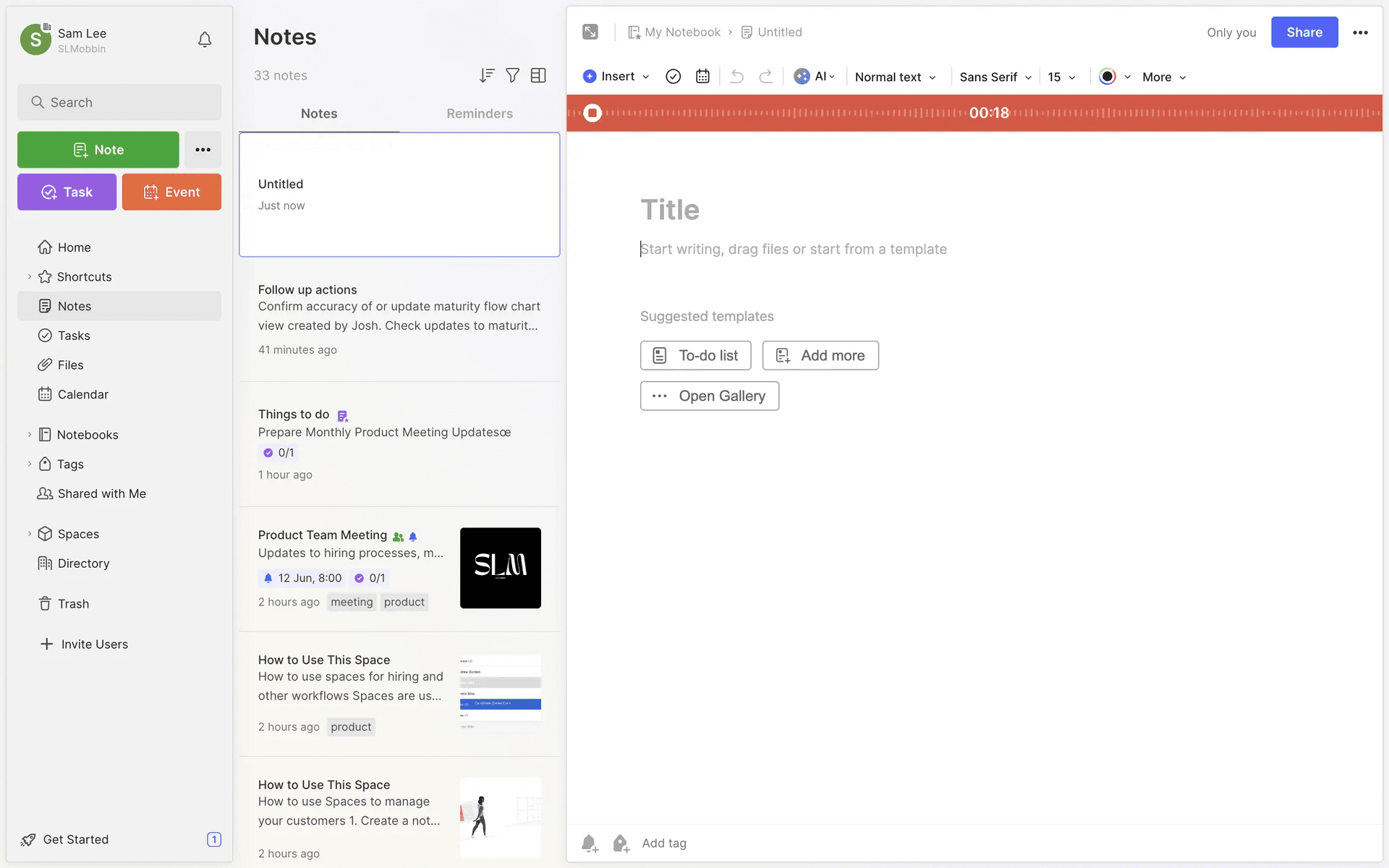The width and height of the screenshot is (1389, 868).
Task: Open the font color swatch
Action: click(x=1107, y=77)
